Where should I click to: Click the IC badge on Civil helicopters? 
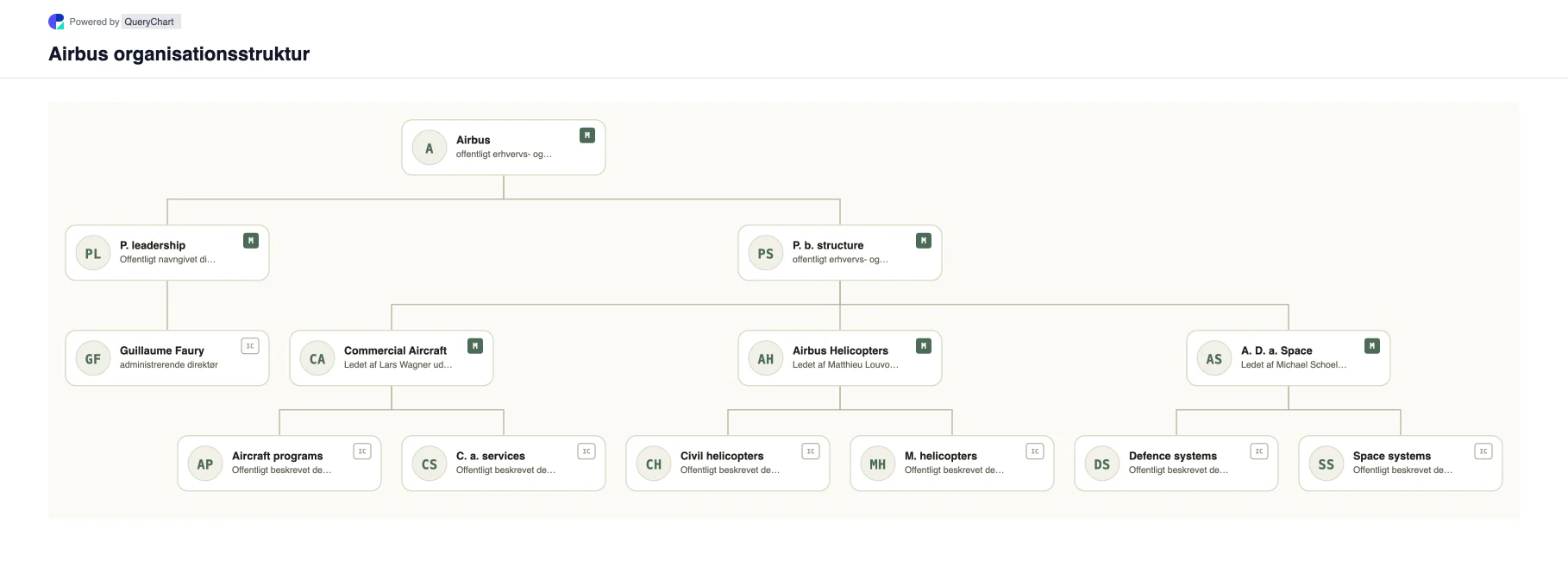point(811,451)
